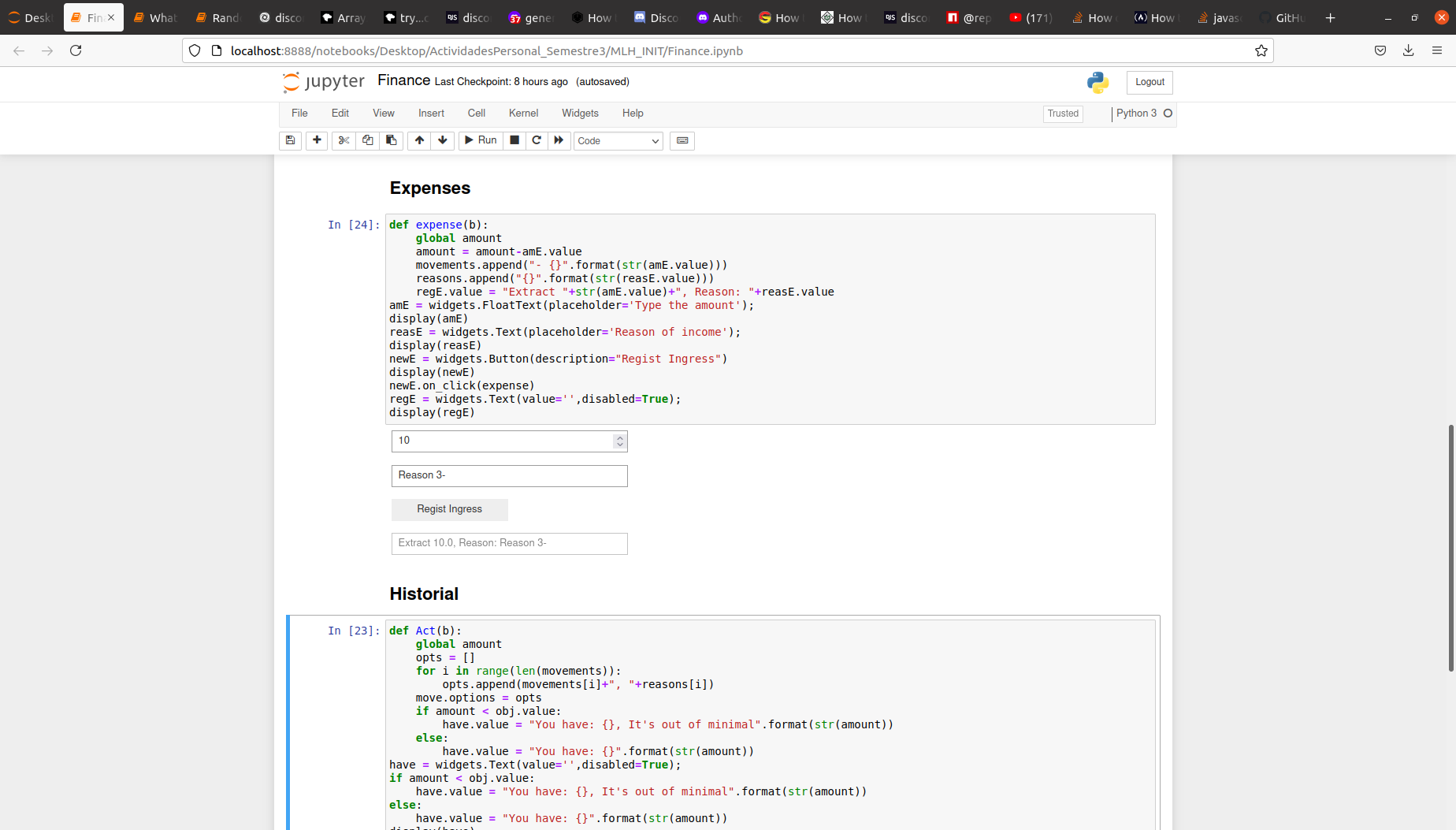Insert a cell below with plus icon
This screenshot has width=1456, height=830.
pos(317,140)
